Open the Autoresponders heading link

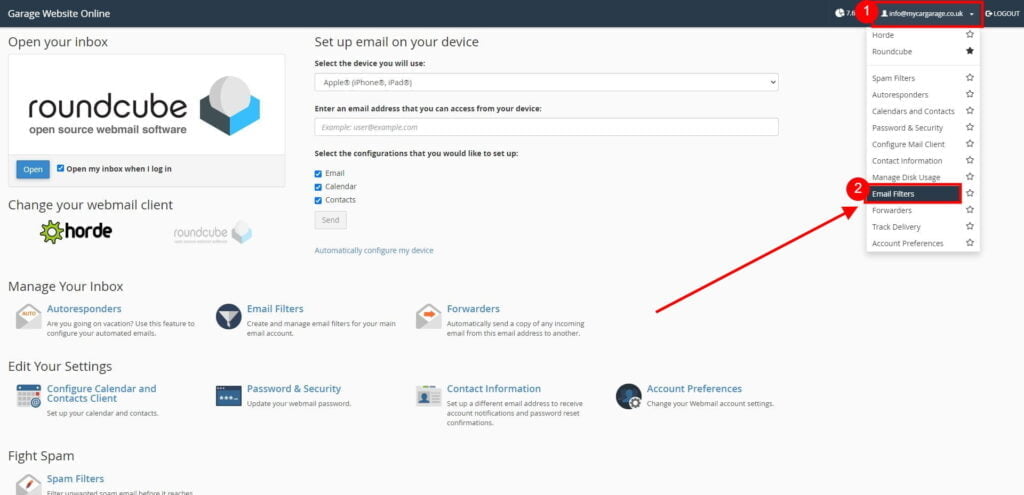click(84, 308)
